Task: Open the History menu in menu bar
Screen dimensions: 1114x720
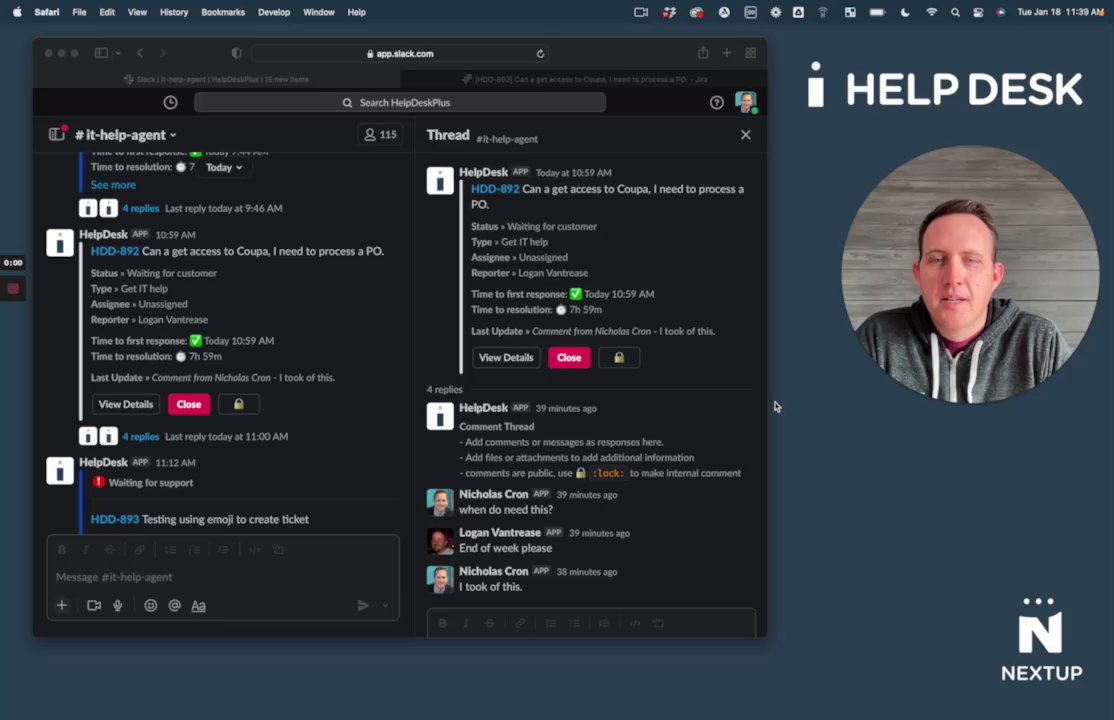Action: 173,12
